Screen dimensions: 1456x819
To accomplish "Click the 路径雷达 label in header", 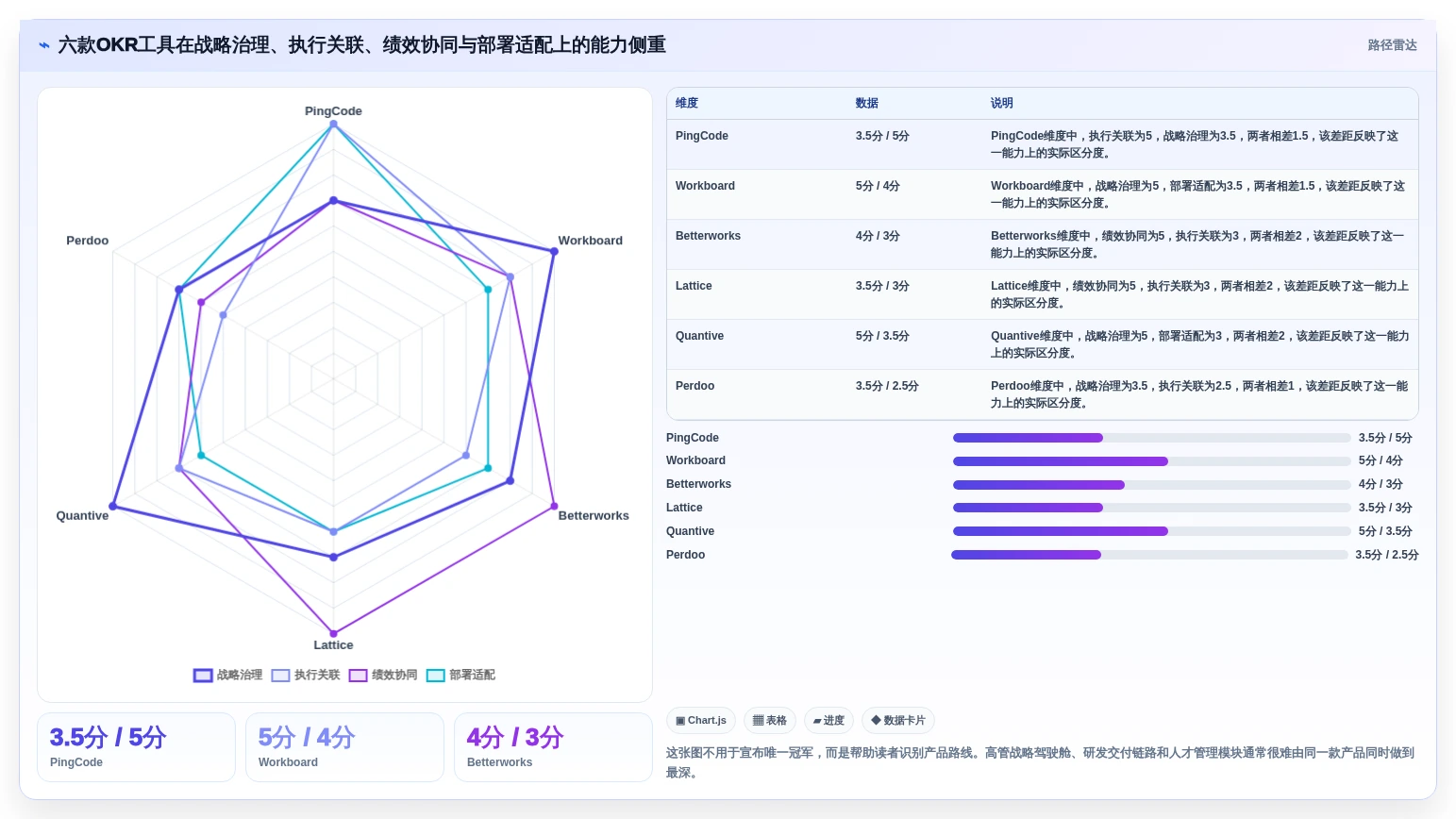I will pos(1392,45).
